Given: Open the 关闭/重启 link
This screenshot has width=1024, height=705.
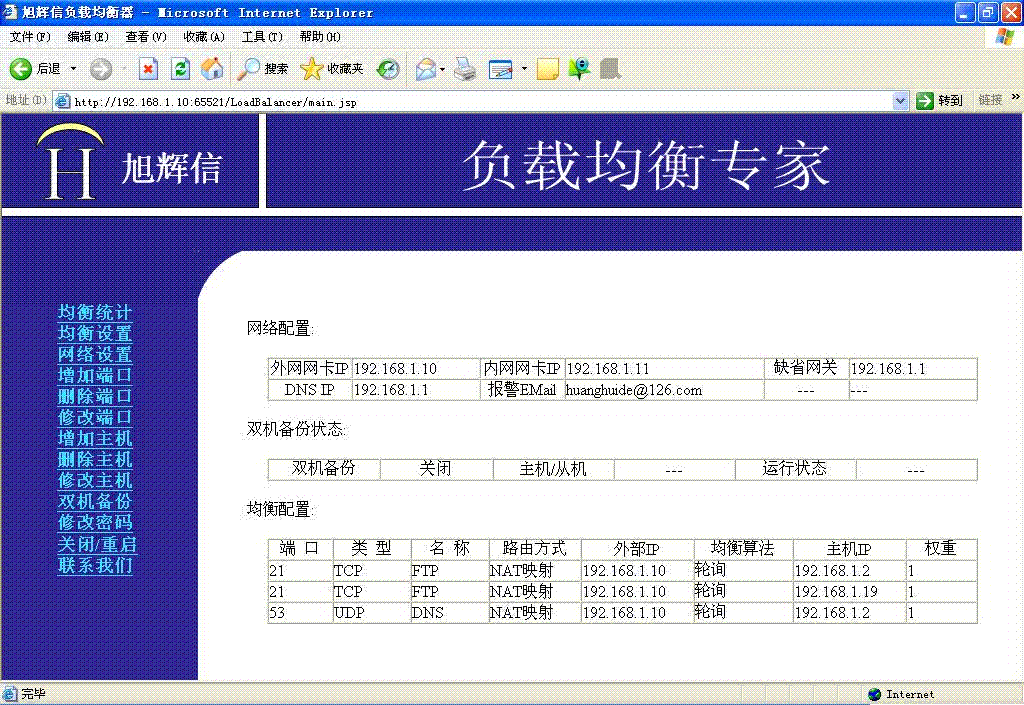Looking at the screenshot, I should 97,544.
